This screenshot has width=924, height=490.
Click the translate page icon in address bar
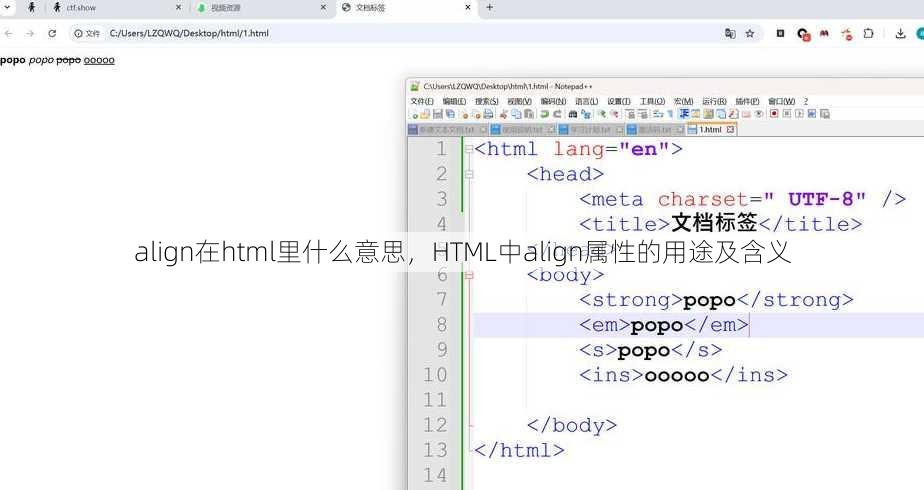coord(730,34)
